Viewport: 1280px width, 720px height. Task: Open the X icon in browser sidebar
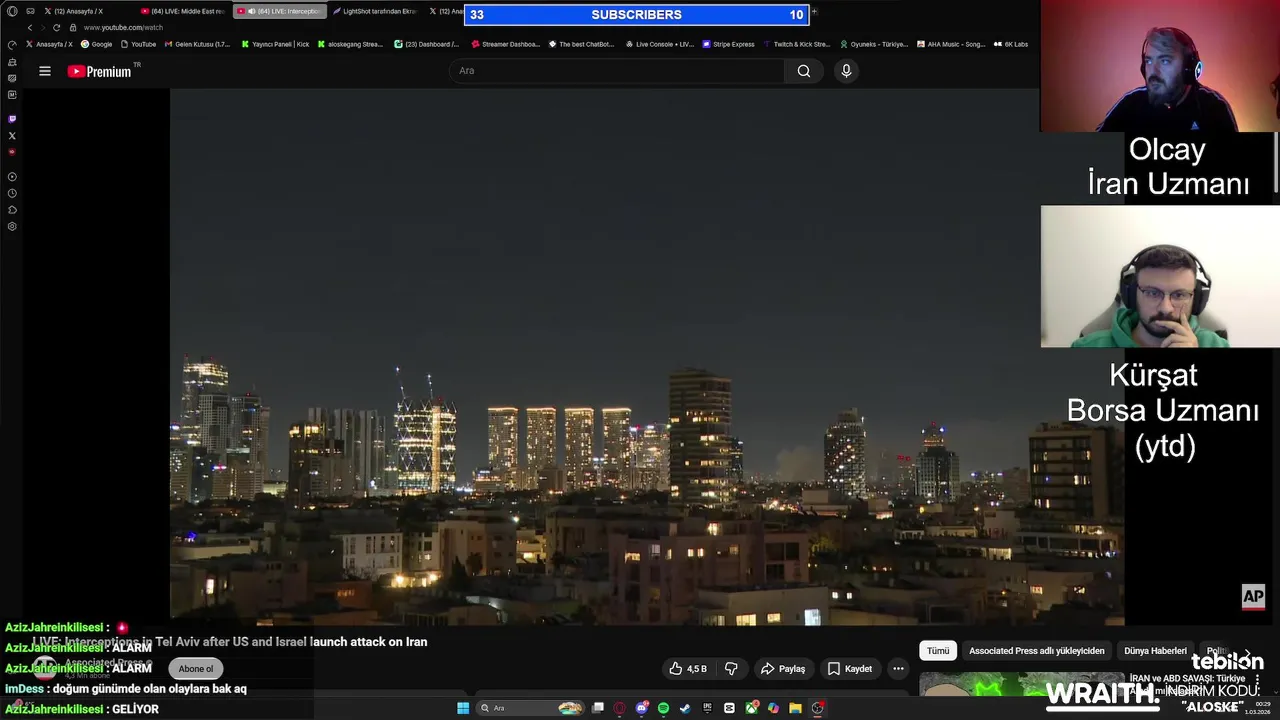click(x=12, y=135)
